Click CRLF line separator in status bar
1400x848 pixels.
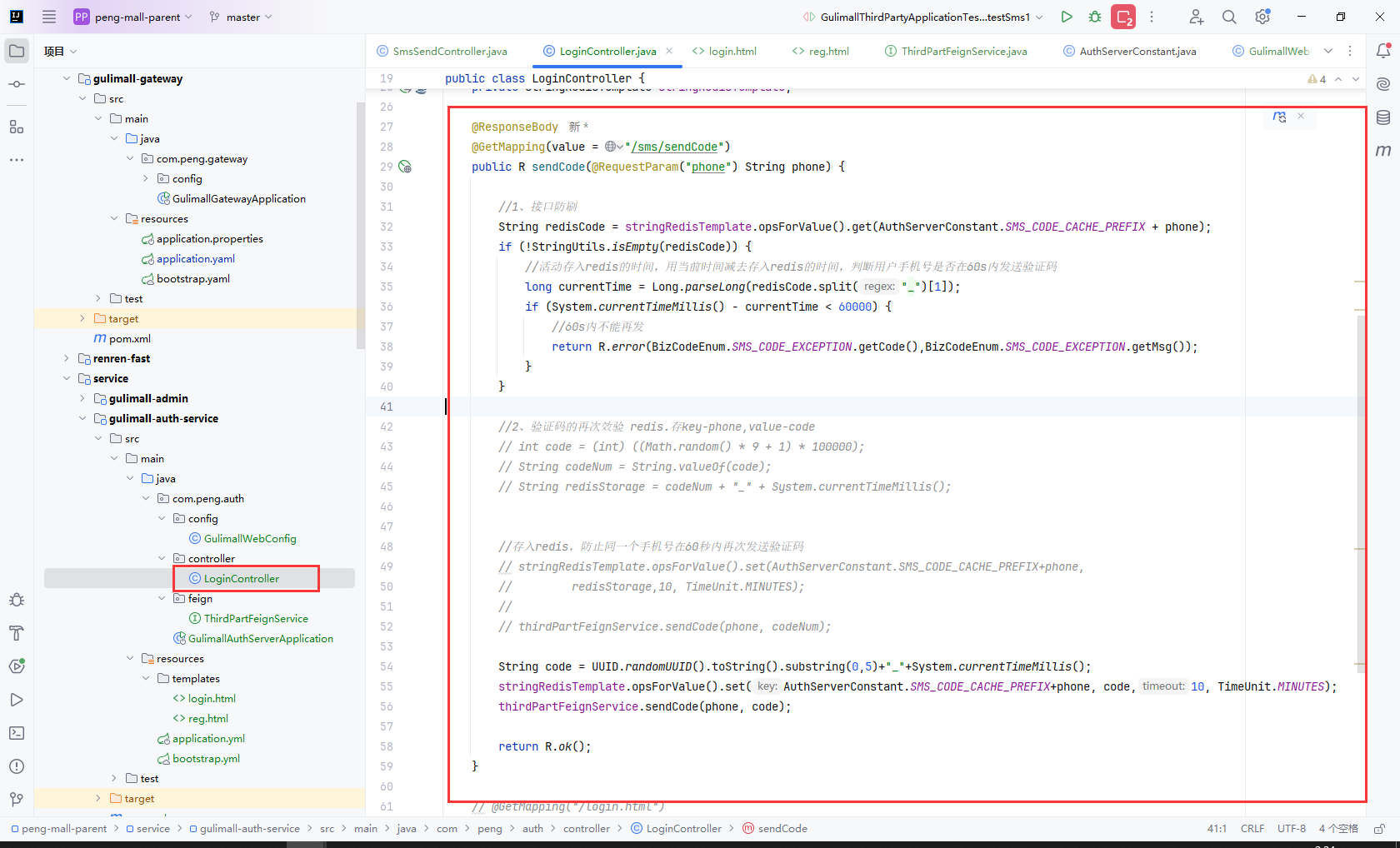click(x=1252, y=829)
